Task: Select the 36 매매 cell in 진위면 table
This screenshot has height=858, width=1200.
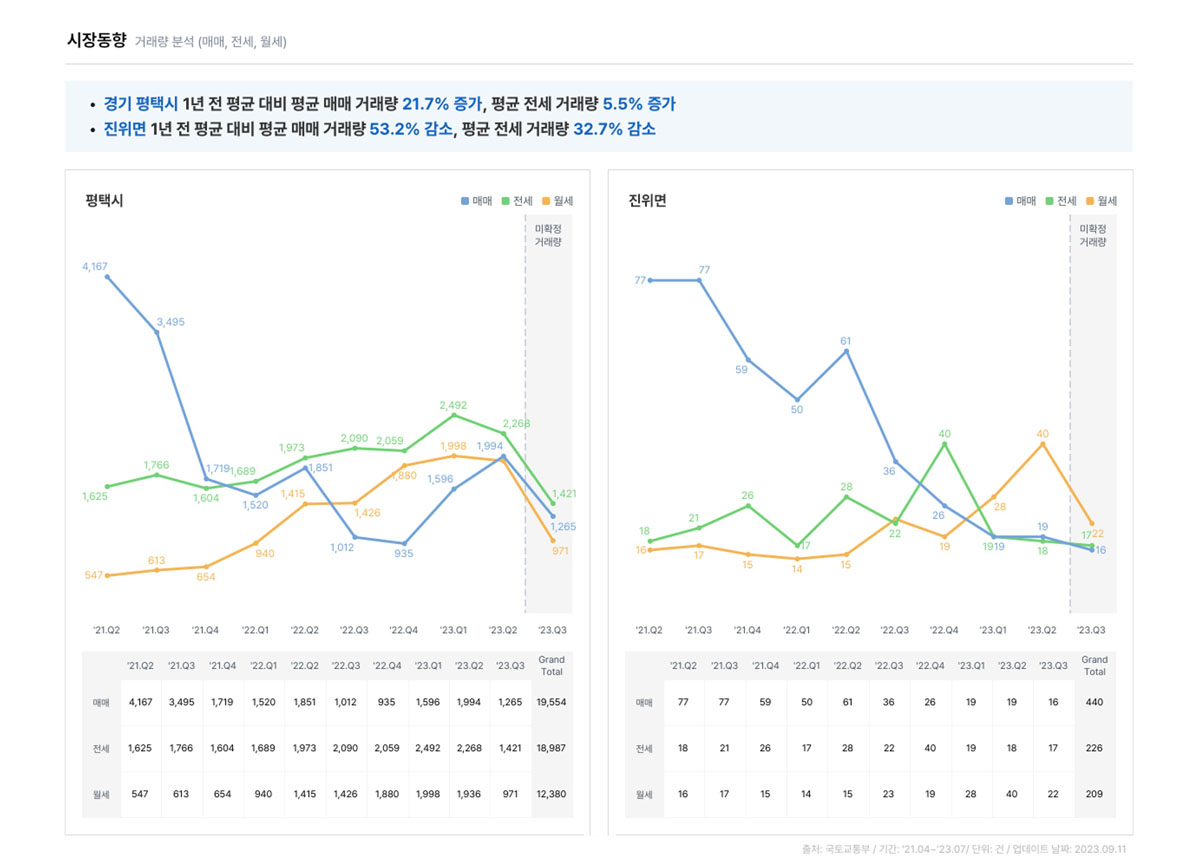Action: tap(888, 703)
